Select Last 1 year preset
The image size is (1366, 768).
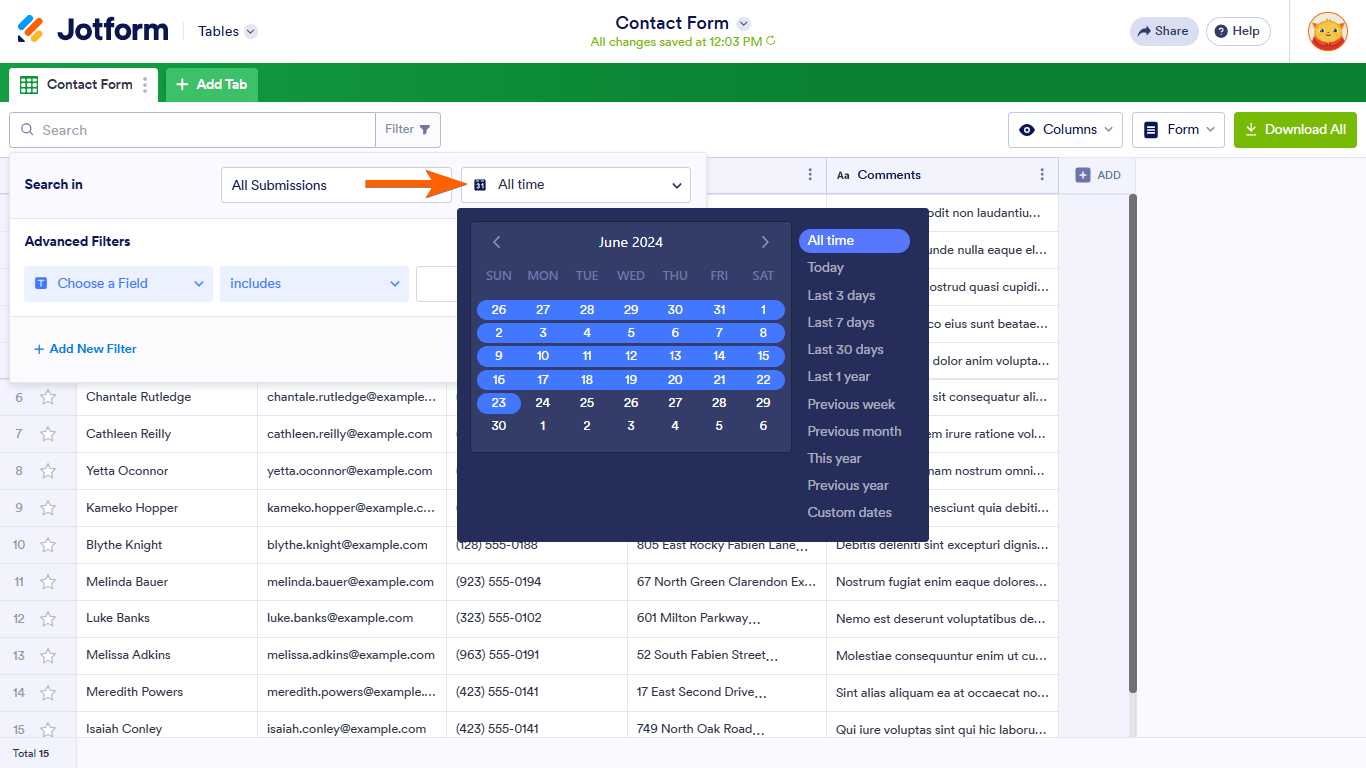[839, 377]
